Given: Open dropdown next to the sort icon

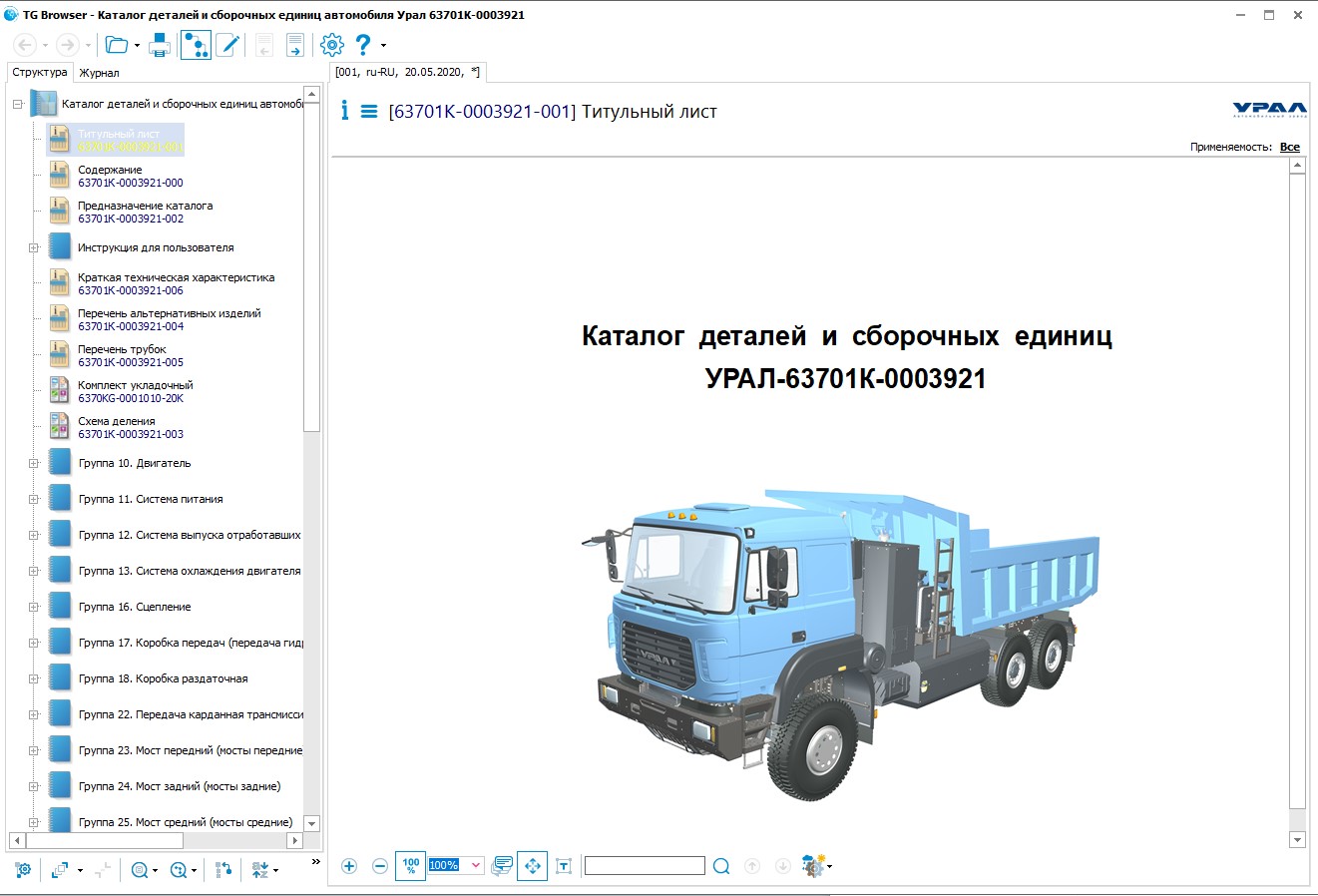Looking at the screenshot, I should click(275, 871).
